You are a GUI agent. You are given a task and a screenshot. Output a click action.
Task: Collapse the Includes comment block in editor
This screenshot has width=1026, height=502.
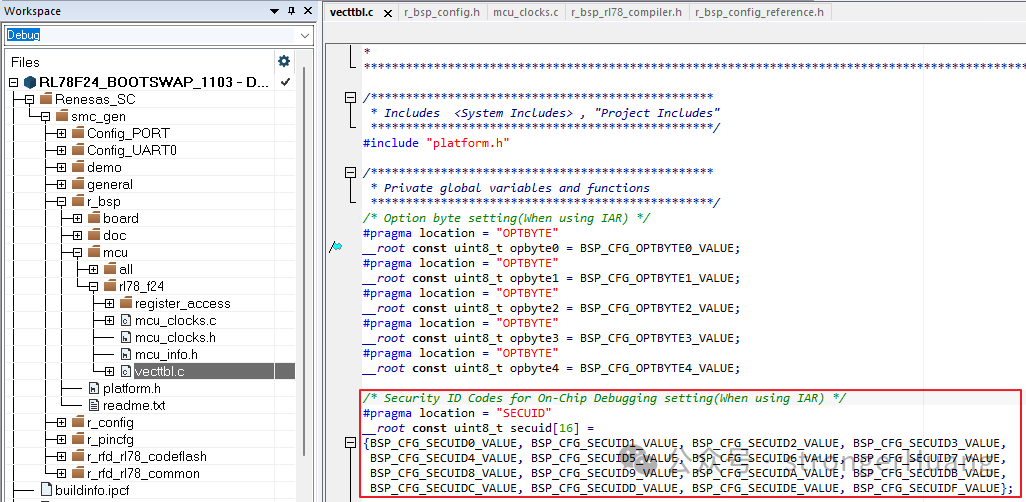point(350,98)
